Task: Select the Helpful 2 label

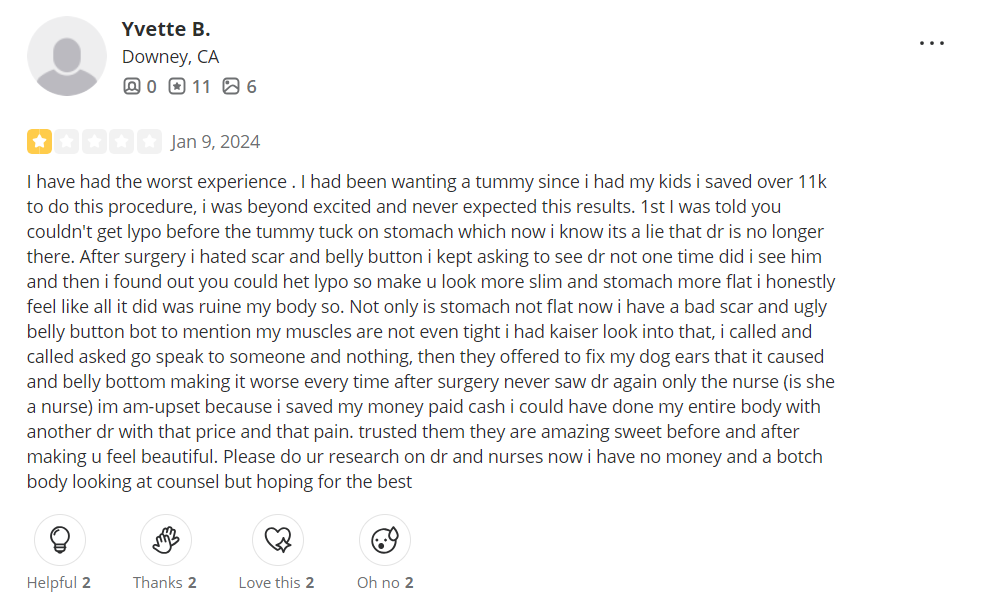Action: tap(59, 582)
